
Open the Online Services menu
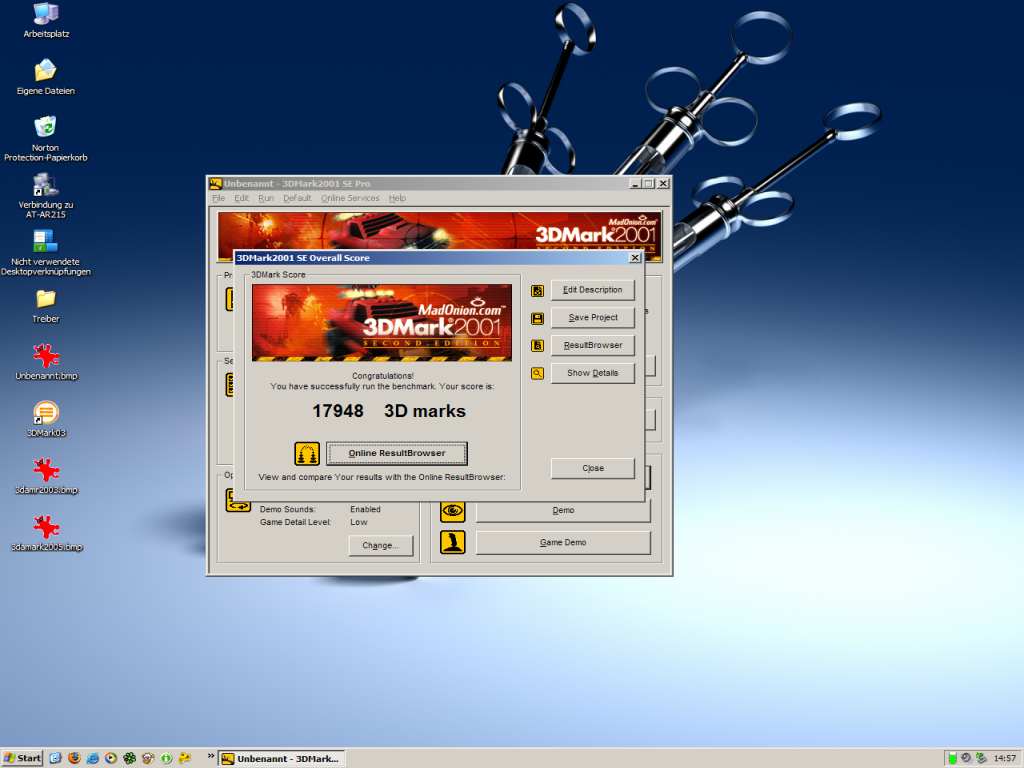[350, 198]
